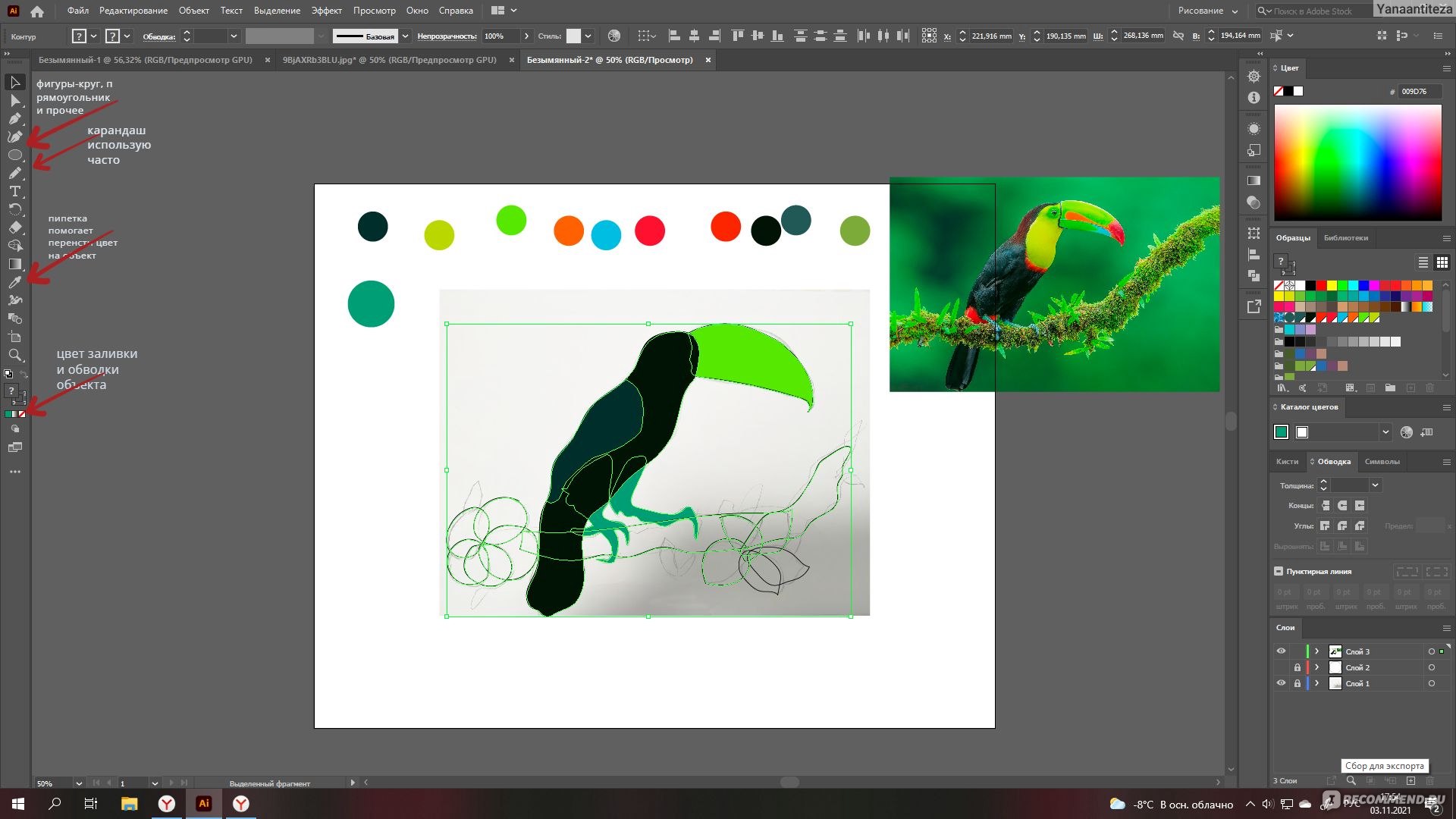The width and height of the screenshot is (1456, 819).
Task: Toggle lock on Слой 1
Action: [1297, 683]
